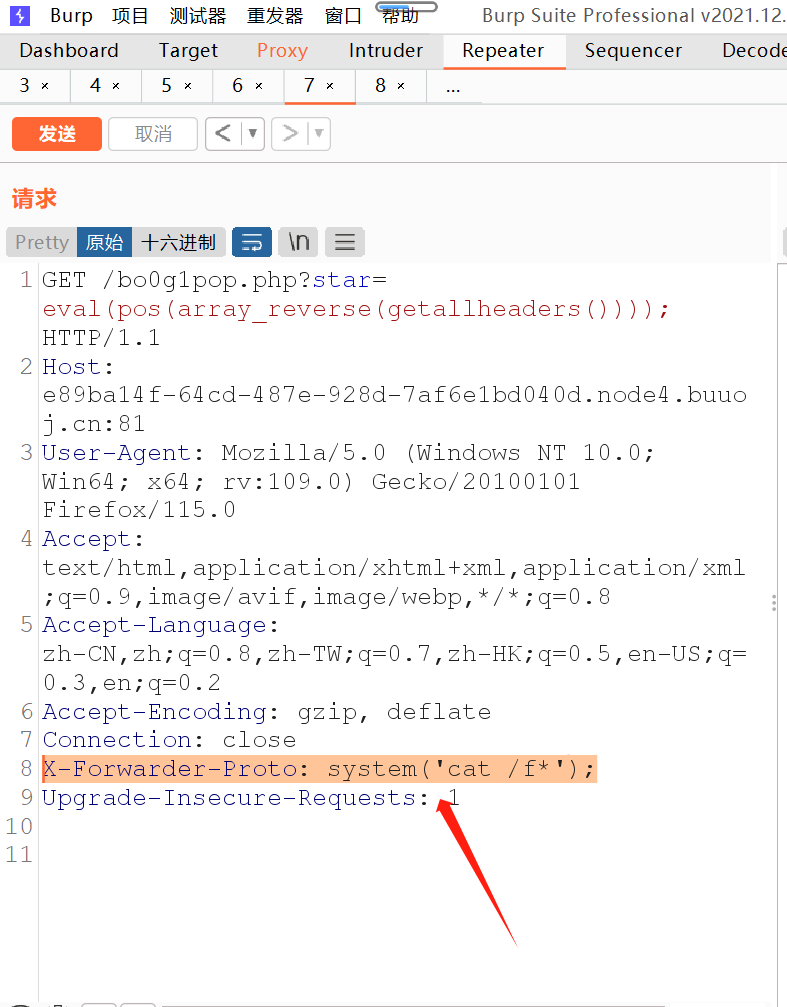This screenshot has height=1007, width=787.
Task: Expand the forward history dropdown arrow
Action: click(x=319, y=134)
